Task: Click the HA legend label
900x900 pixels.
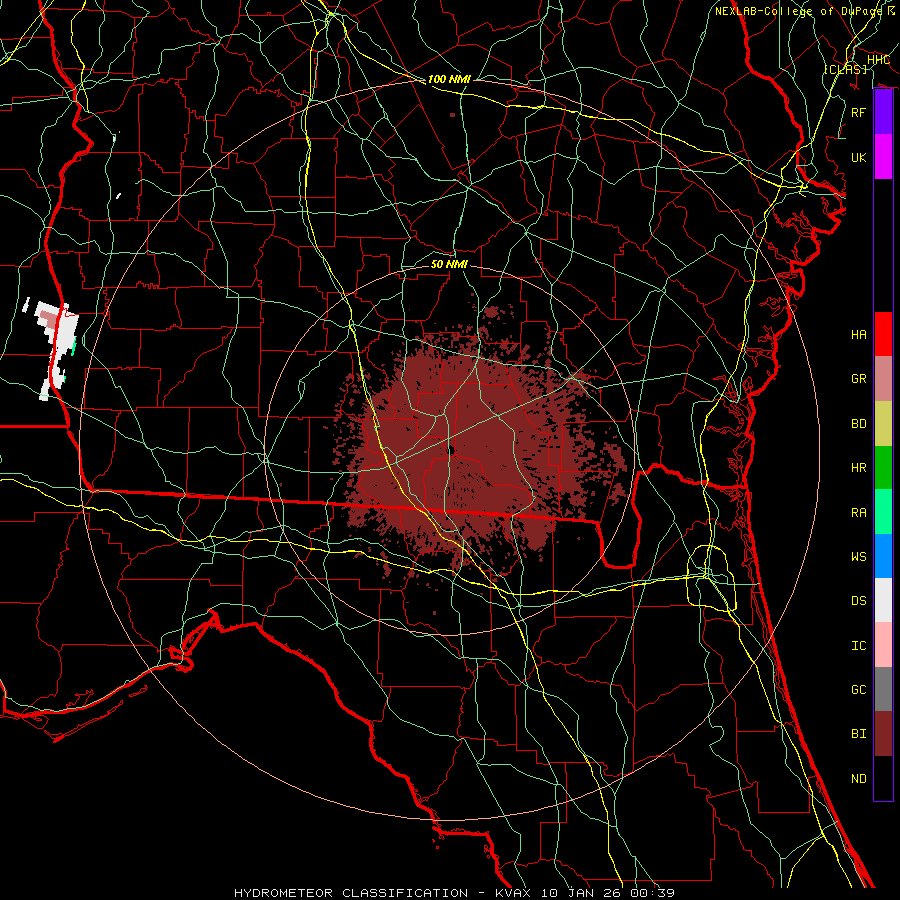Action: 859,334
